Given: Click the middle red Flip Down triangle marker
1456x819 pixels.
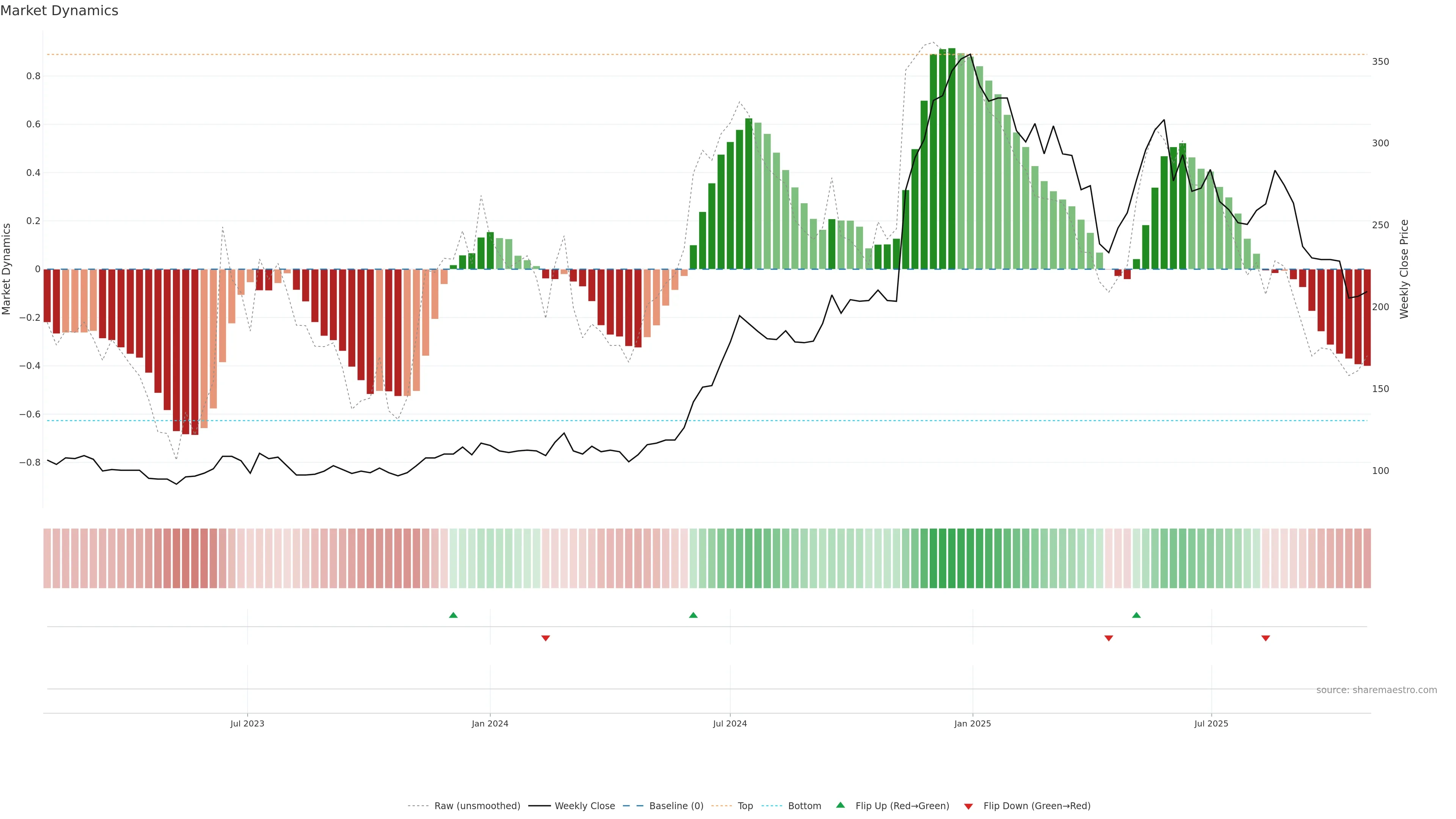Looking at the screenshot, I should click(x=1108, y=638).
